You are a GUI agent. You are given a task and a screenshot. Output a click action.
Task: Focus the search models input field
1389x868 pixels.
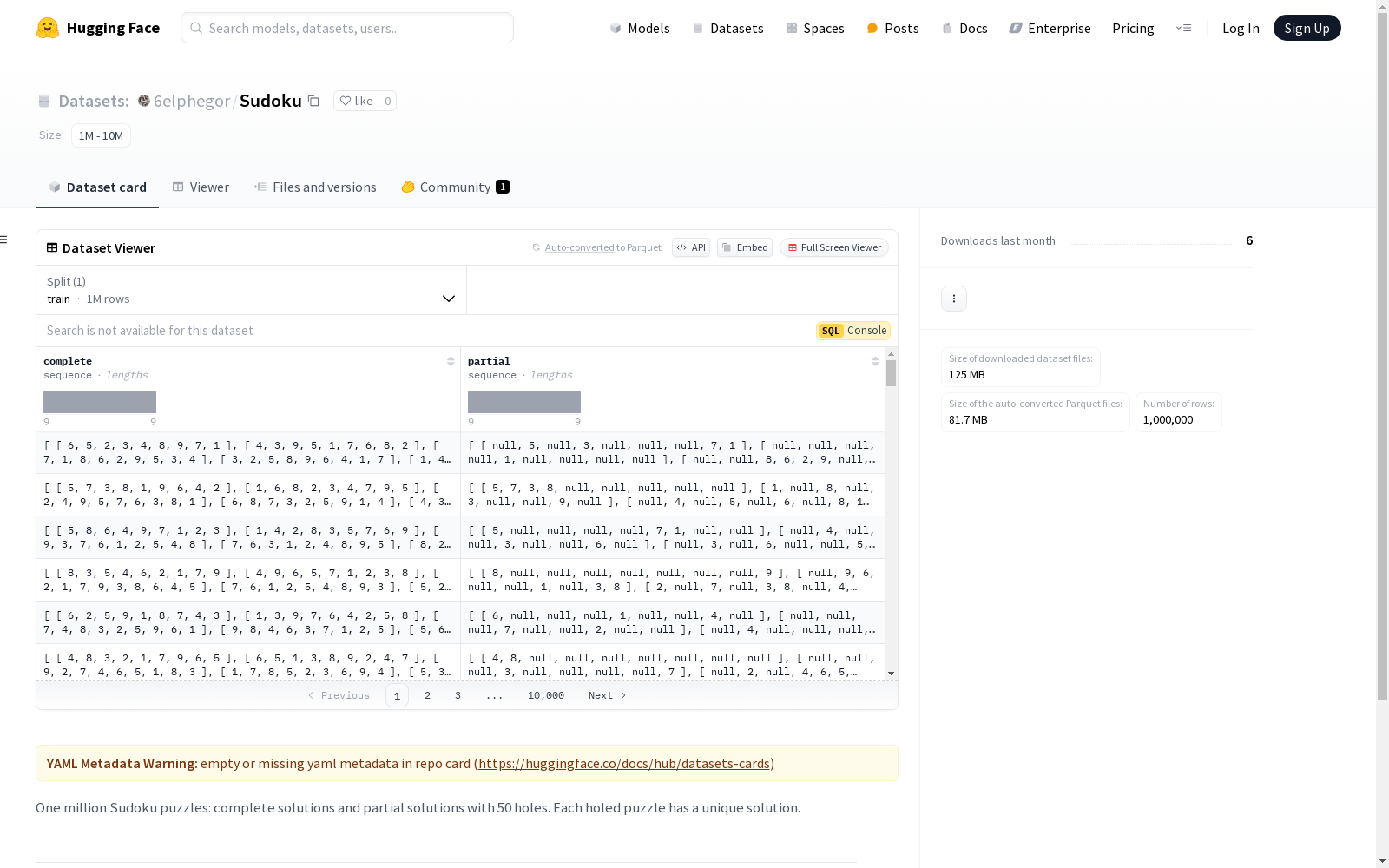347,28
